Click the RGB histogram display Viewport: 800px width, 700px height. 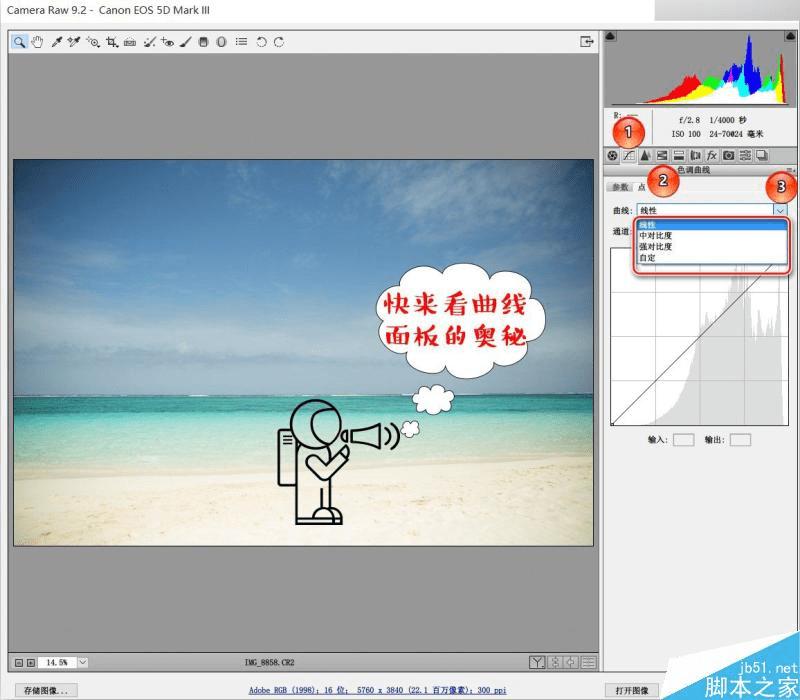click(699, 68)
